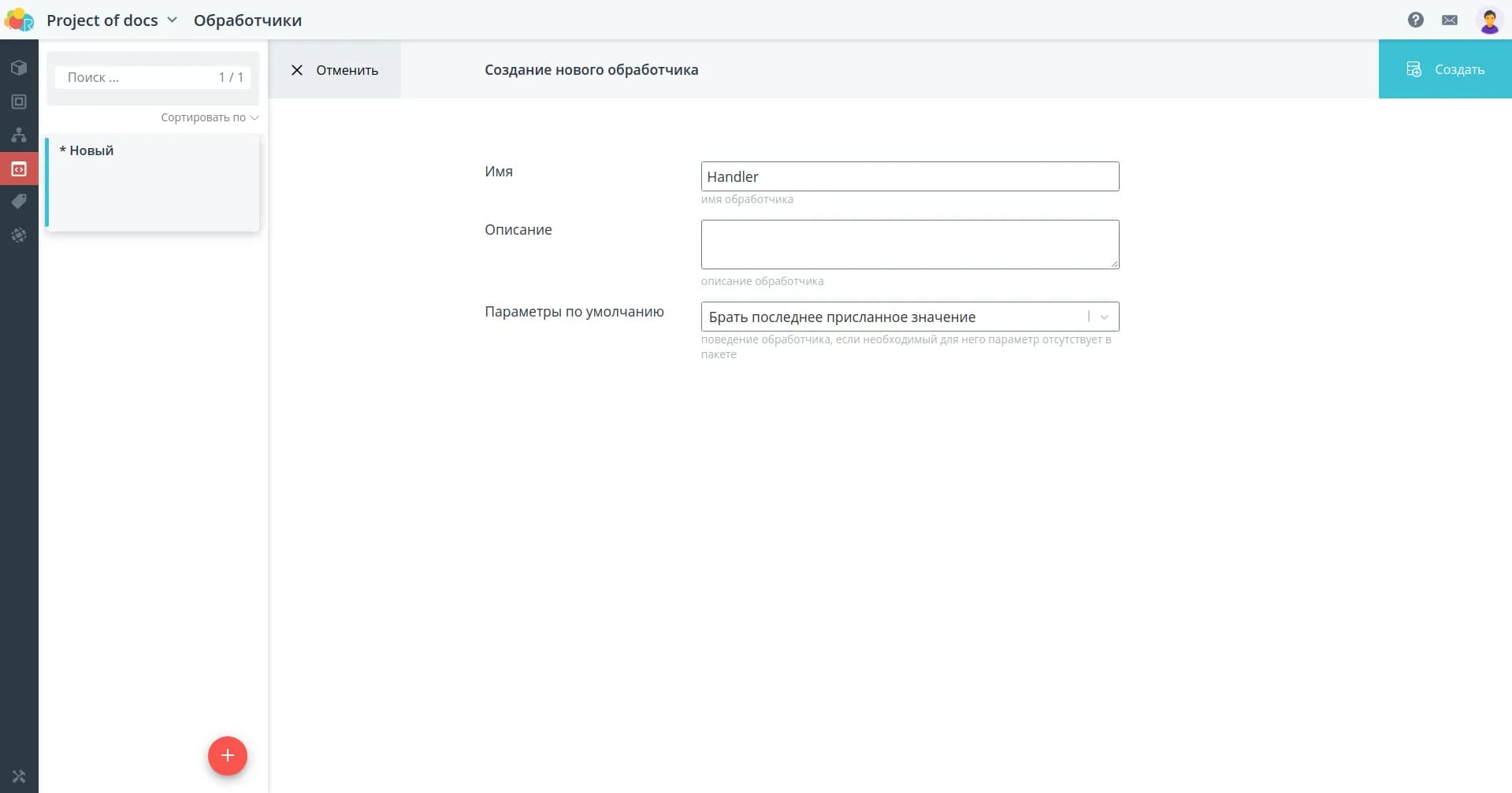Click the nested squares sidebar icon
This screenshot has height=793, width=1512.
(19, 102)
